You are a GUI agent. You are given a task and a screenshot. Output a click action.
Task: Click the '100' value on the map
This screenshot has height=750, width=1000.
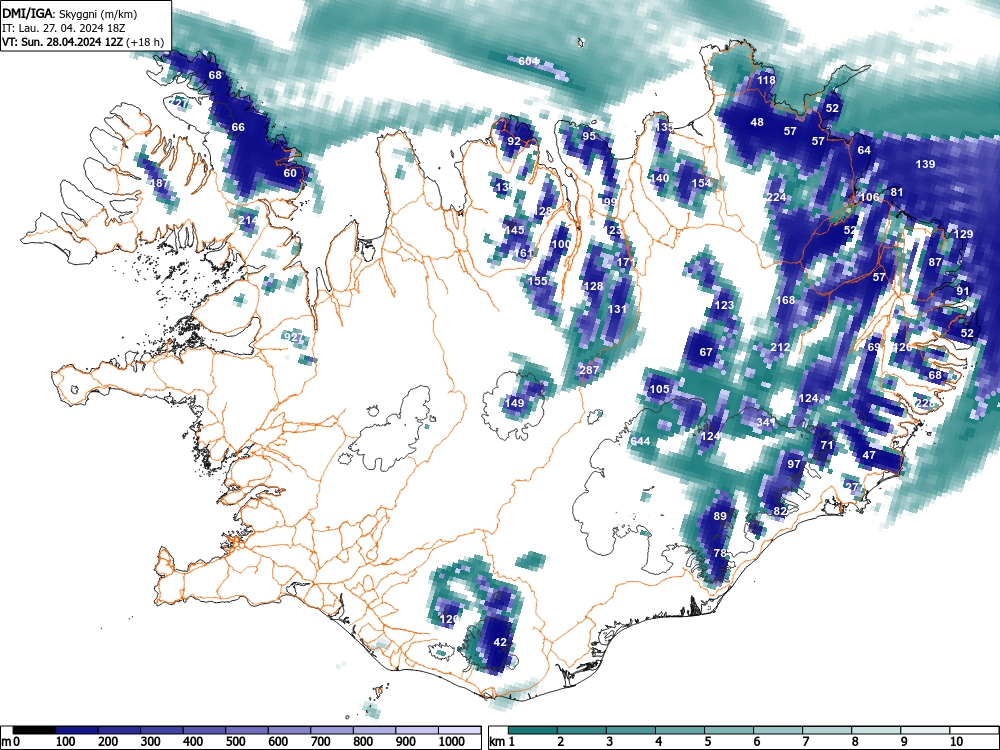[561, 244]
